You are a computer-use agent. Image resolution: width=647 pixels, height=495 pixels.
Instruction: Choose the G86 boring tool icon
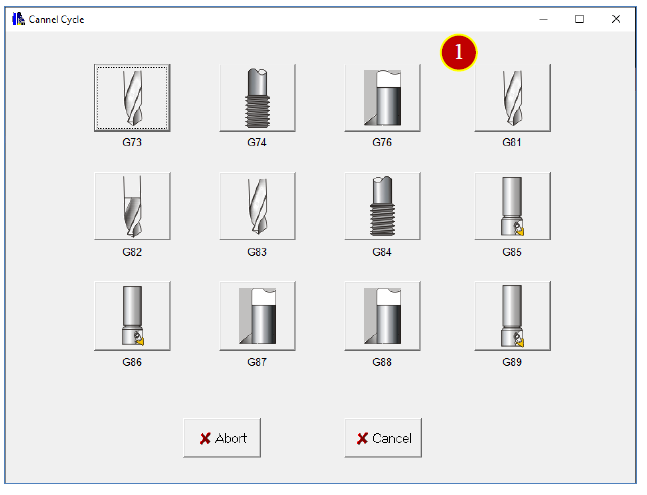click(x=132, y=316)
